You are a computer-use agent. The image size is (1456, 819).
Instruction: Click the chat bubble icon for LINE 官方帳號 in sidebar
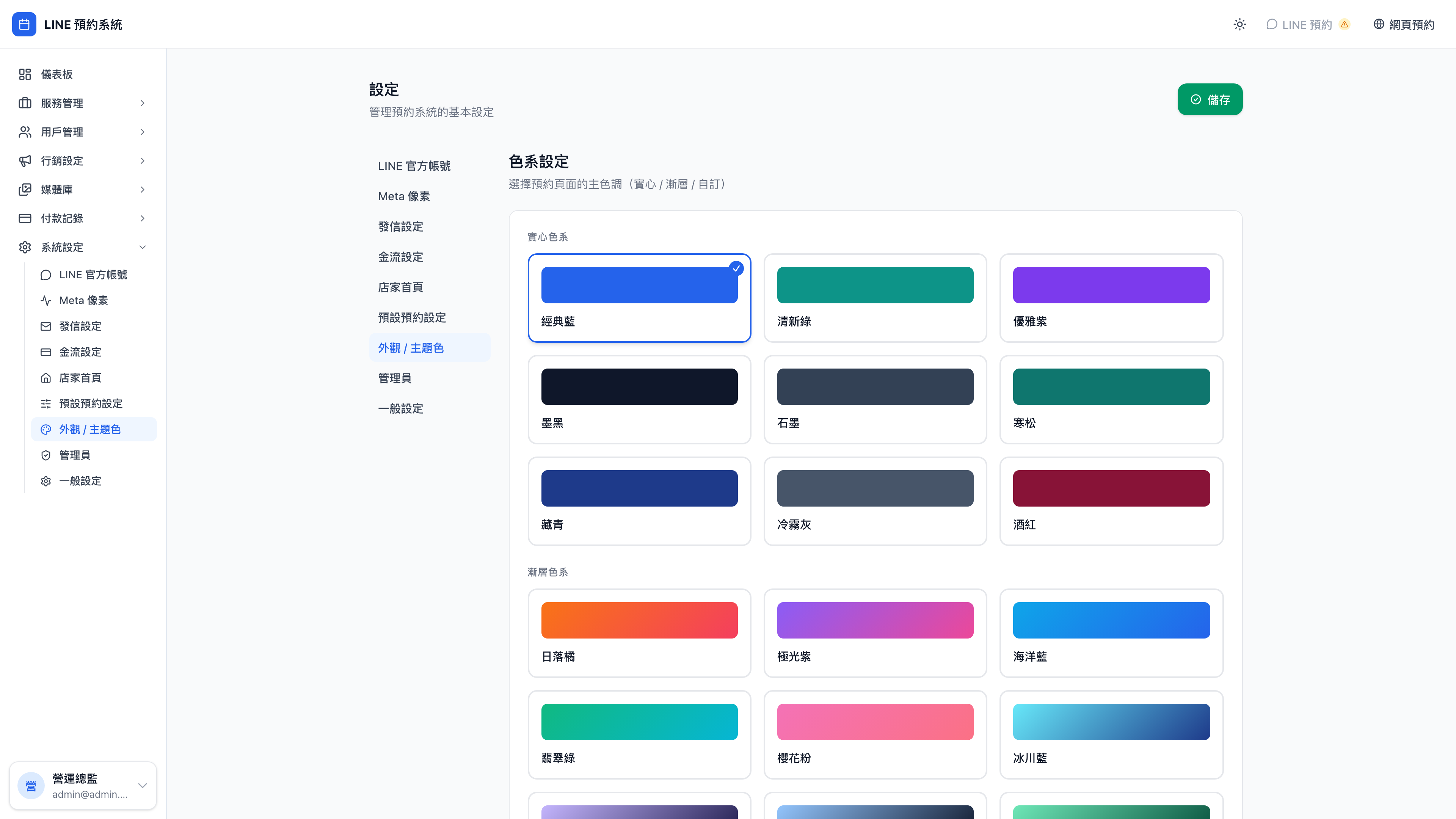point(46,275)
